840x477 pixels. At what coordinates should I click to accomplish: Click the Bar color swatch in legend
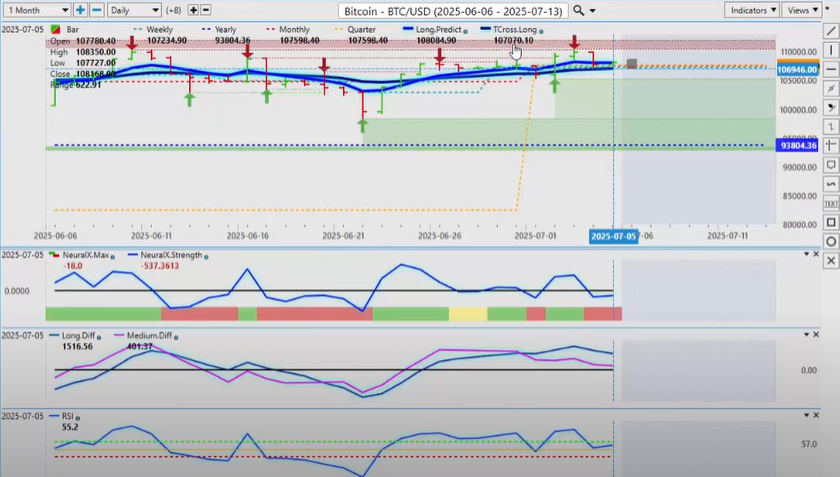(52, 30)
